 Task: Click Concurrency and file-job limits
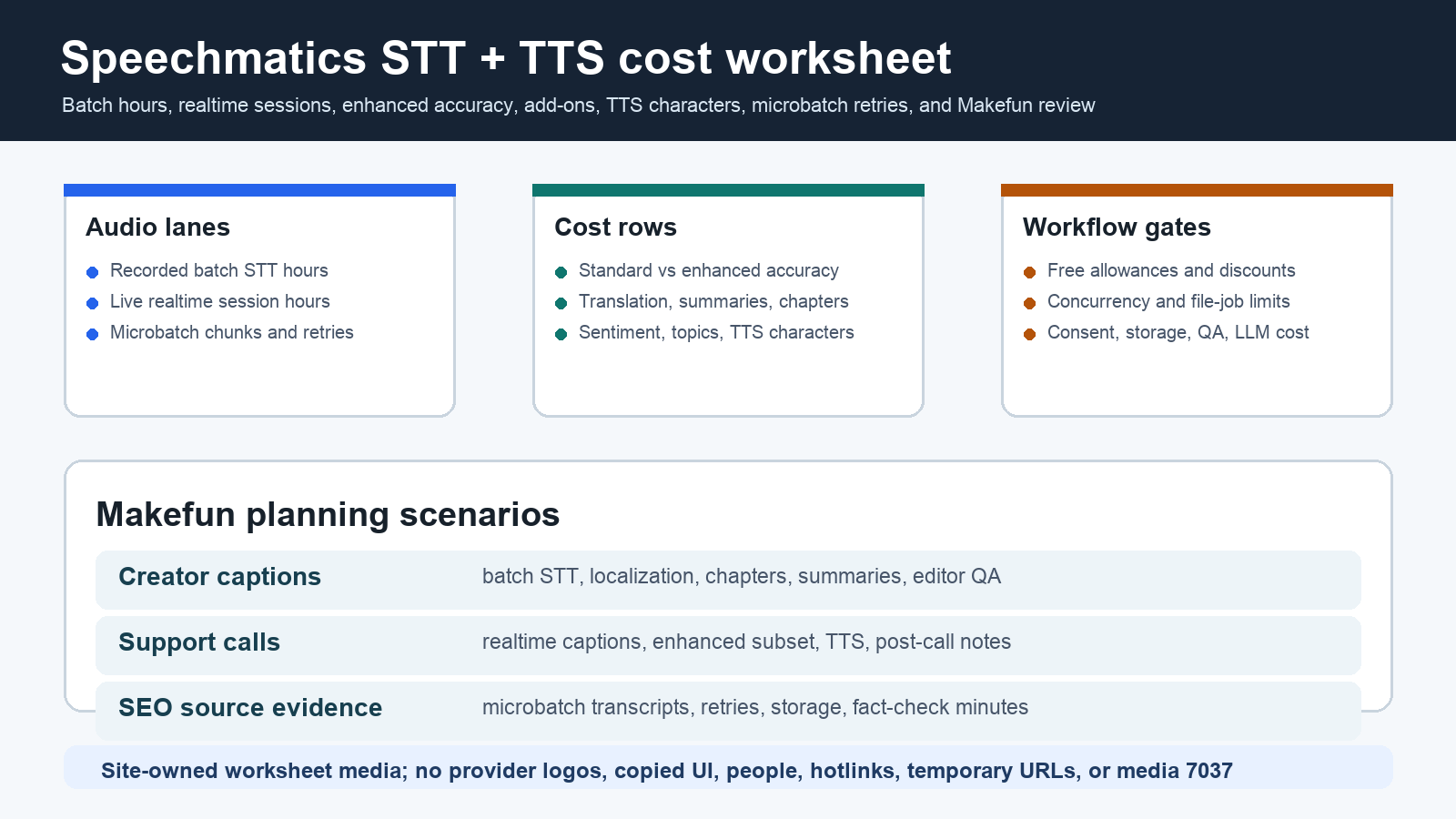[x=1168, y=301]
